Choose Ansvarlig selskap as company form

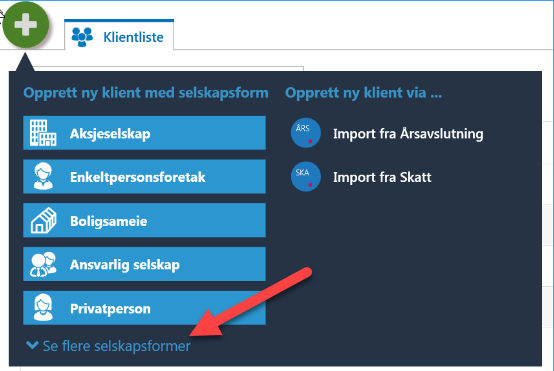[144, 264]
